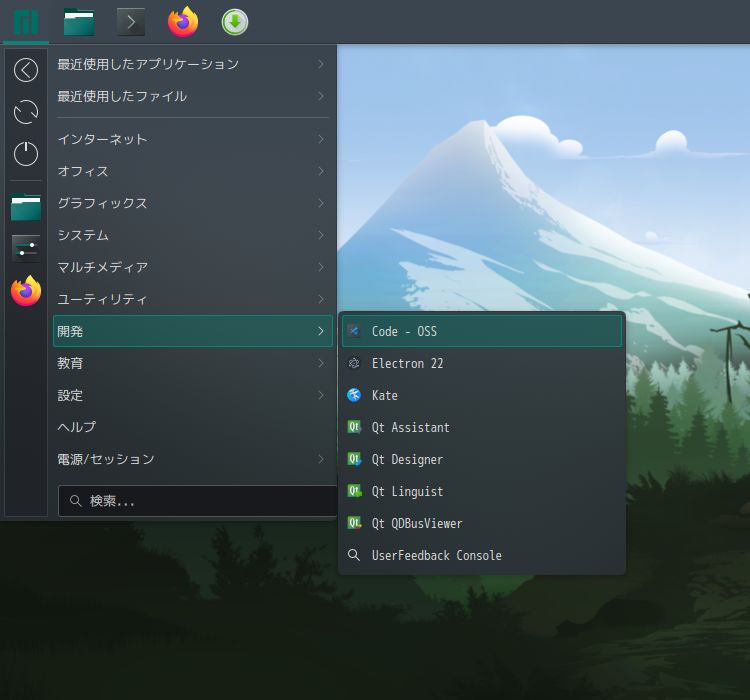Launch Code - OSS from submenu
Viewport: 750px width, 700px height.
pos(482,331)
